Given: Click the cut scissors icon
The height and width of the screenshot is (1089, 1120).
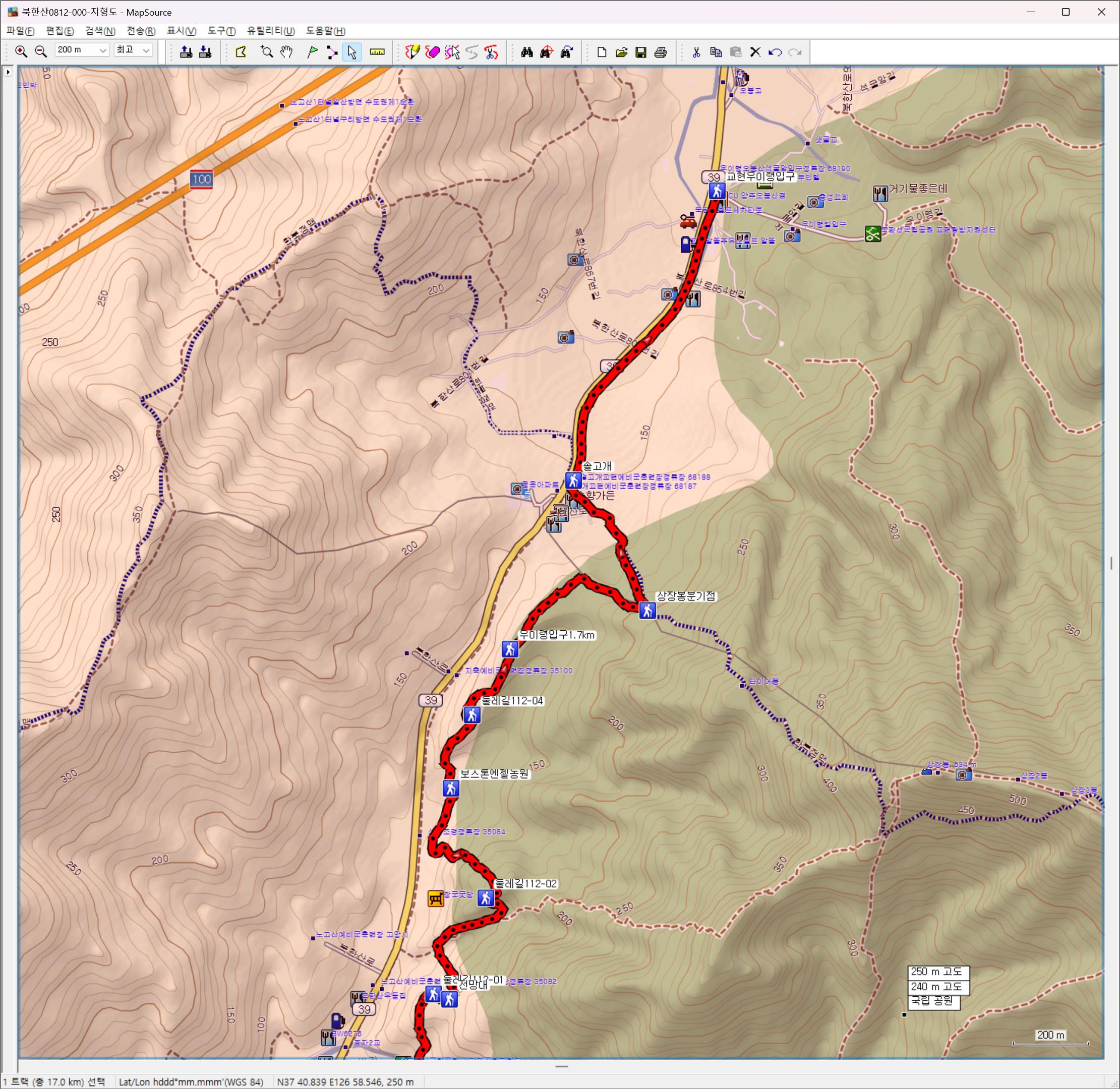Looking at the screenshot, I should [696, 52].
